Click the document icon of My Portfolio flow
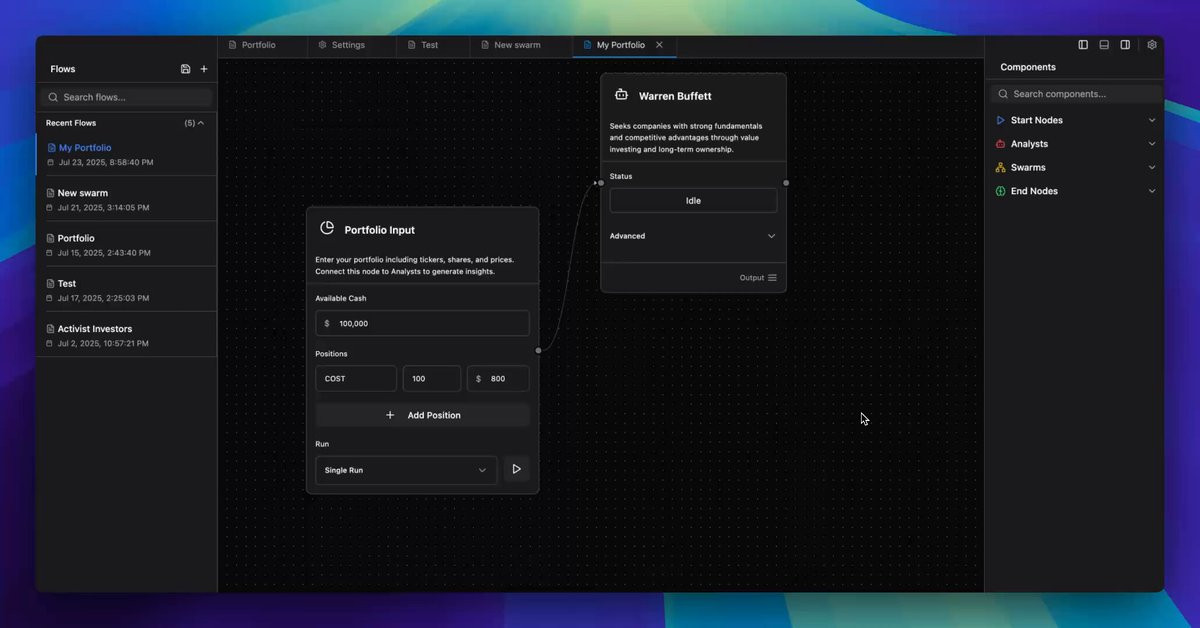The image size is (1200, 628). point(50,148)
